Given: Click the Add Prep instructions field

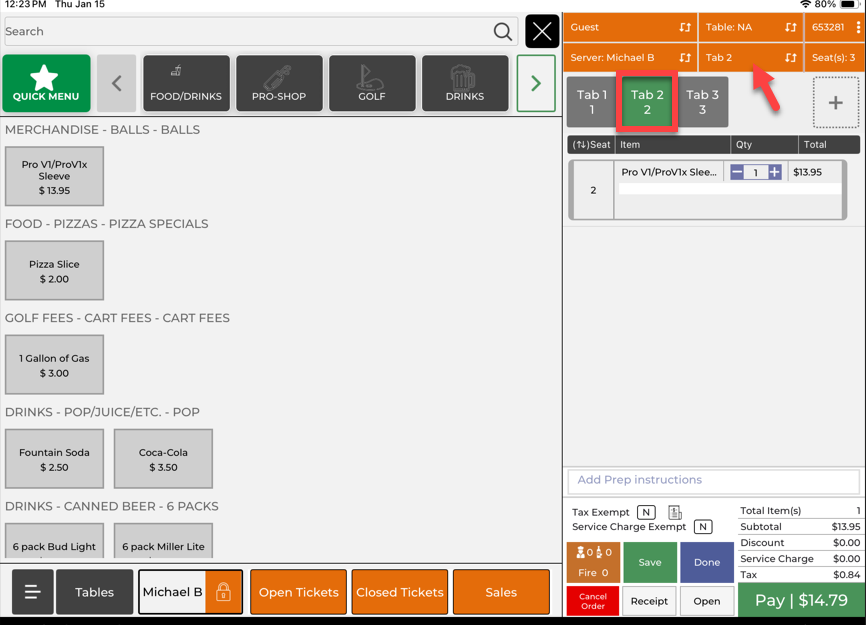Looking at the screenshot, I should point(713,480).
